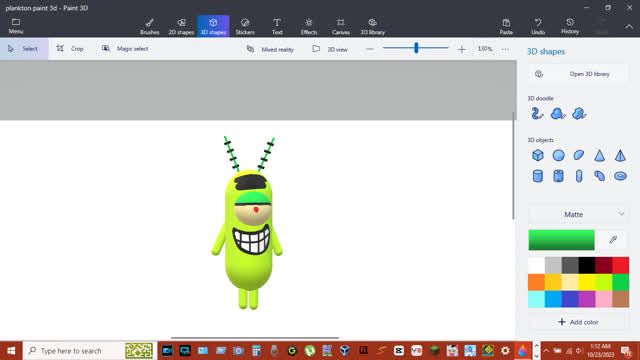
Task: Choose the pink color swatch
Action: click(x=604, y=299)
